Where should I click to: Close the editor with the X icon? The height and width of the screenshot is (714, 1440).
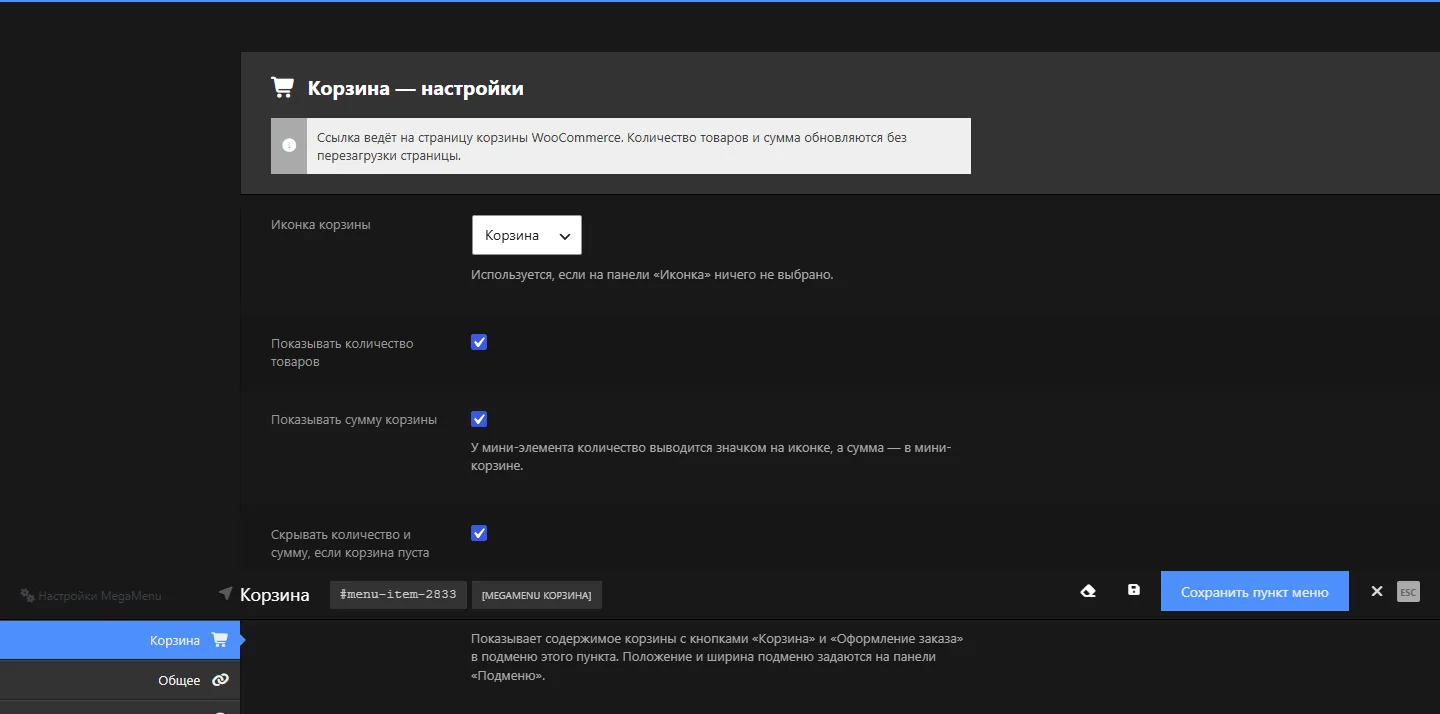click(1376, 591)
